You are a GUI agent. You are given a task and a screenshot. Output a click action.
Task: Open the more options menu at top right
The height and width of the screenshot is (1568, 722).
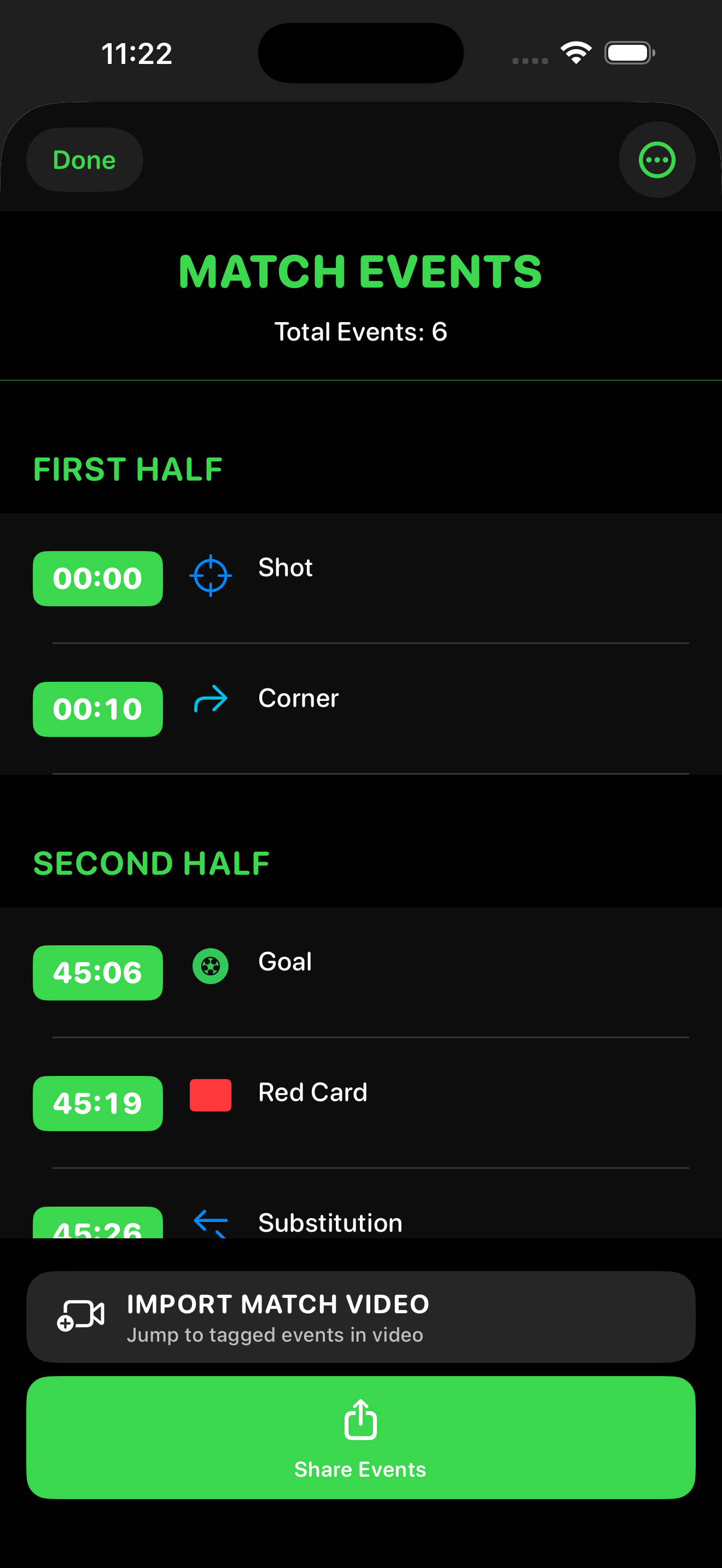(x=657, y=160)
